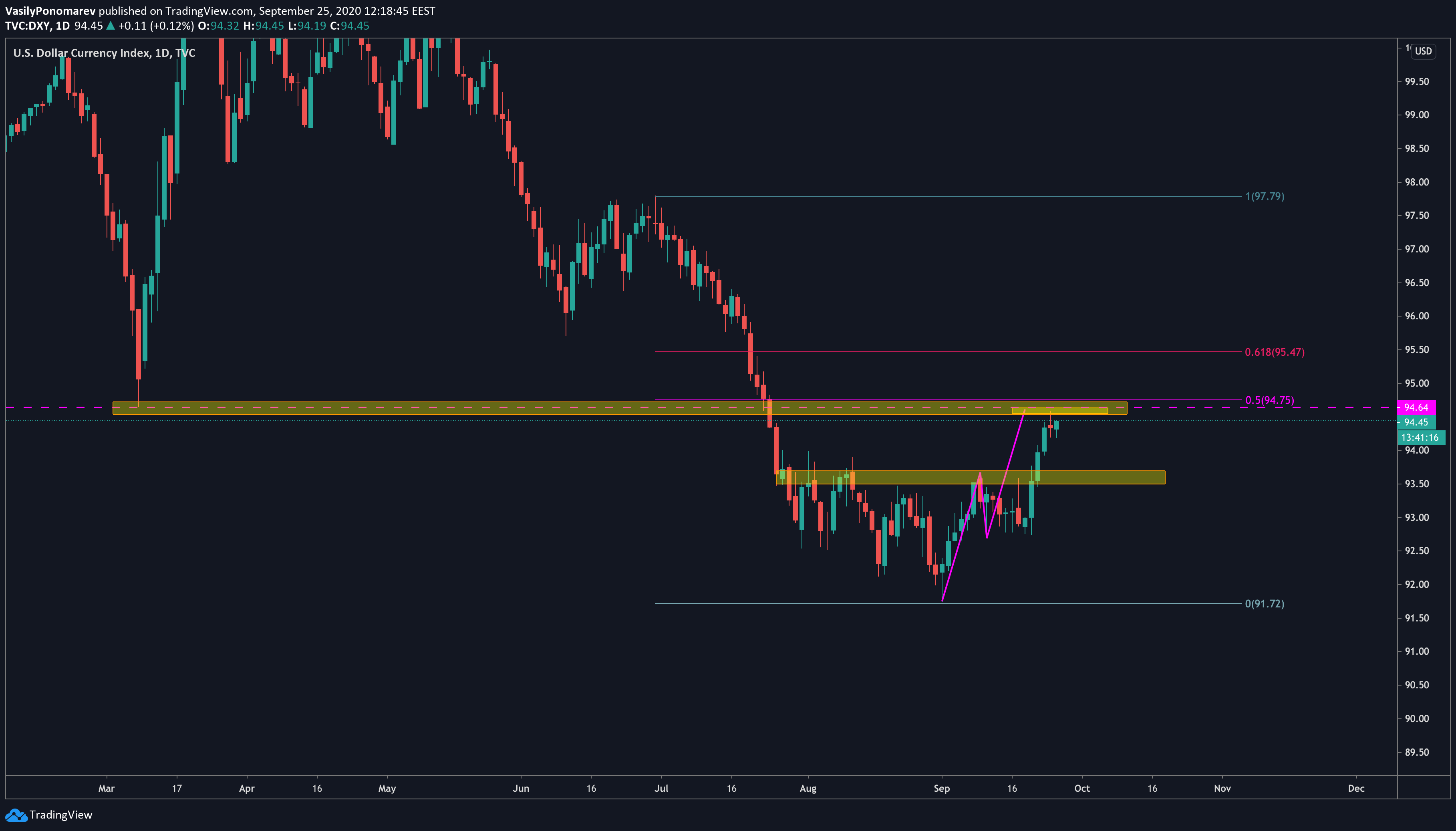The image size is (1456, 831).
Task: Click the Sep label on time axis
Action: click(x=941, y=788)
